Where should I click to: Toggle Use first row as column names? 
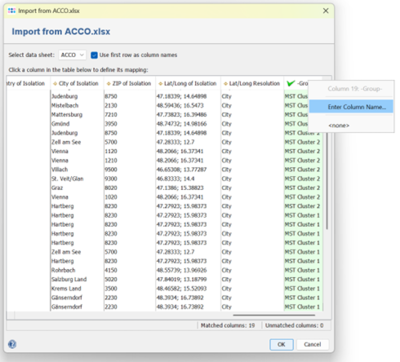tap(94, 55)
